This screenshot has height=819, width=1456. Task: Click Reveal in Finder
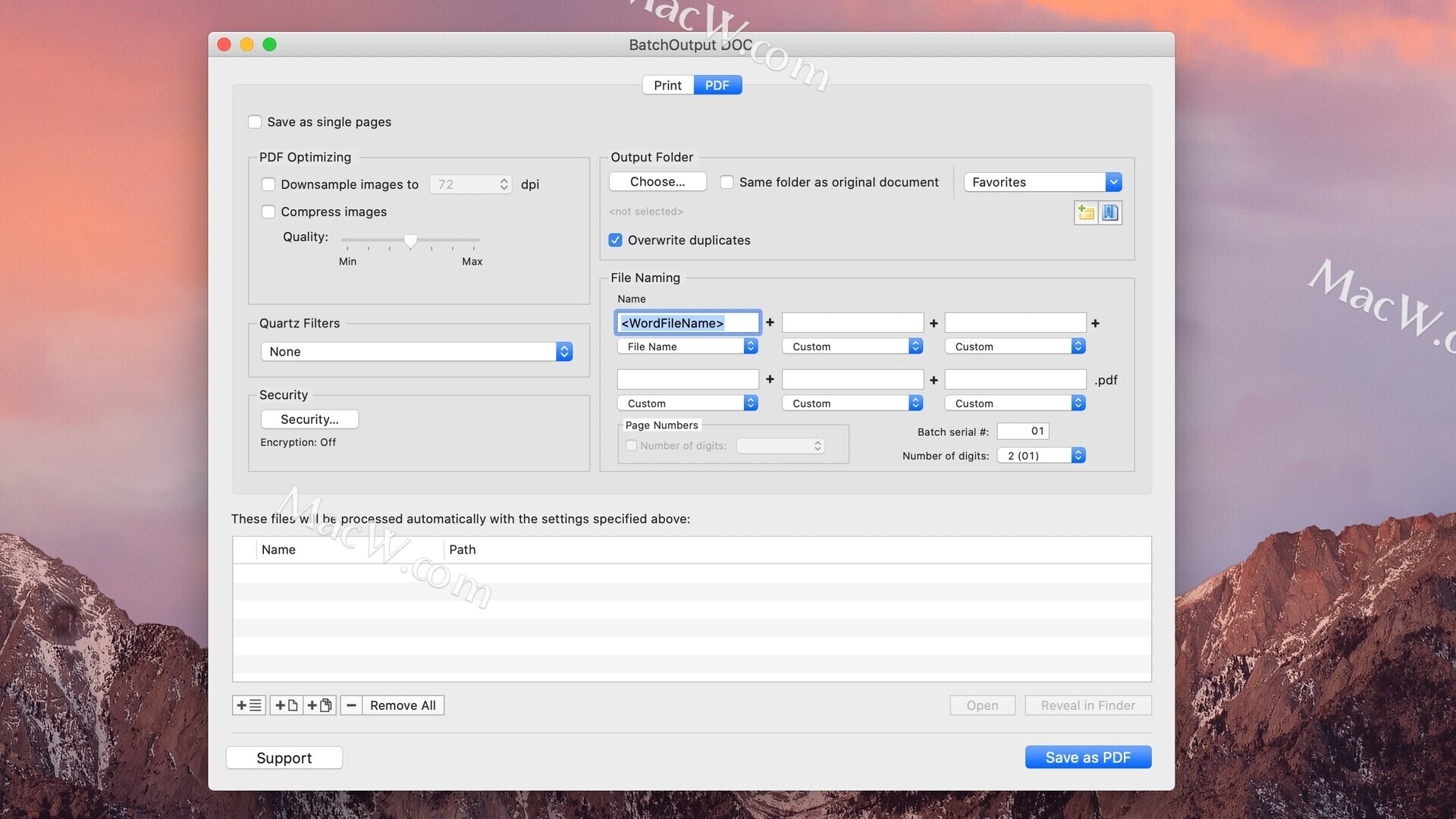pos(1088,705)
